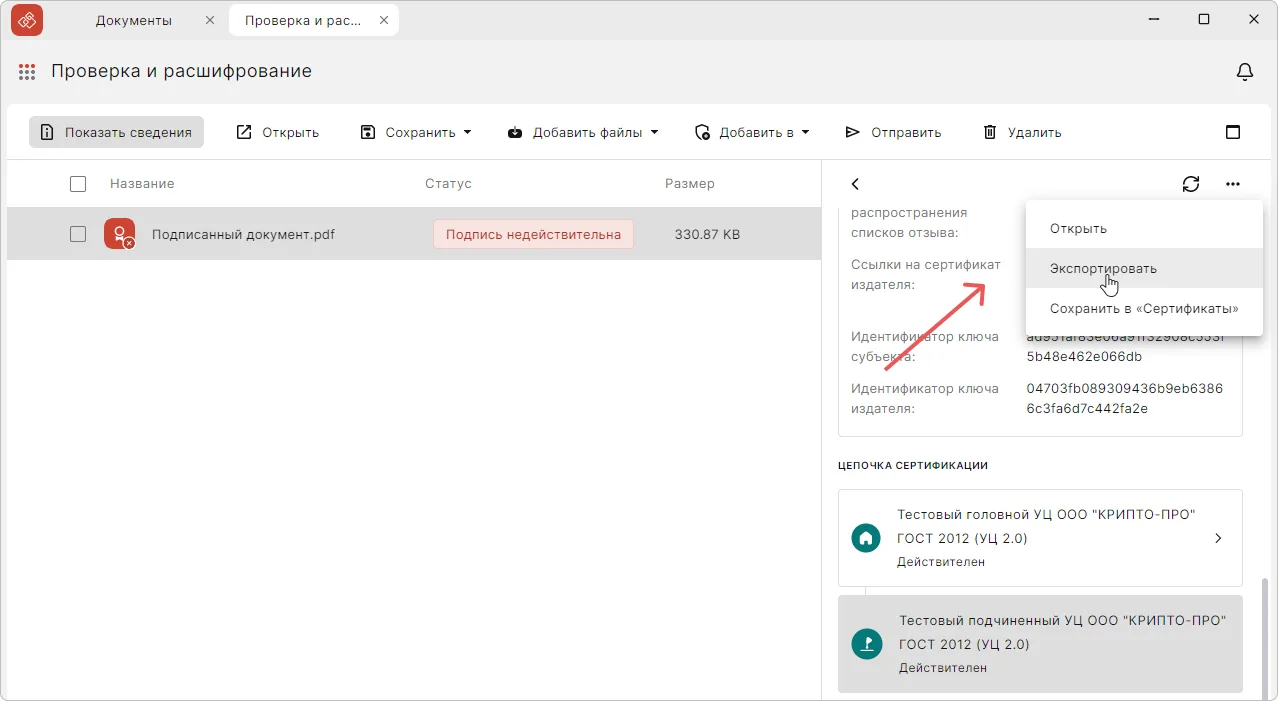Expand the Сохранить dropdown
Image resolution: width=1278 pixels, height=701 pixels.
click(416, 132)
